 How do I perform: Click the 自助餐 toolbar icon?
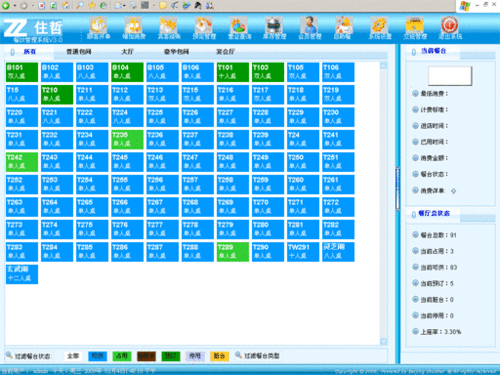[x=343, y=28]
